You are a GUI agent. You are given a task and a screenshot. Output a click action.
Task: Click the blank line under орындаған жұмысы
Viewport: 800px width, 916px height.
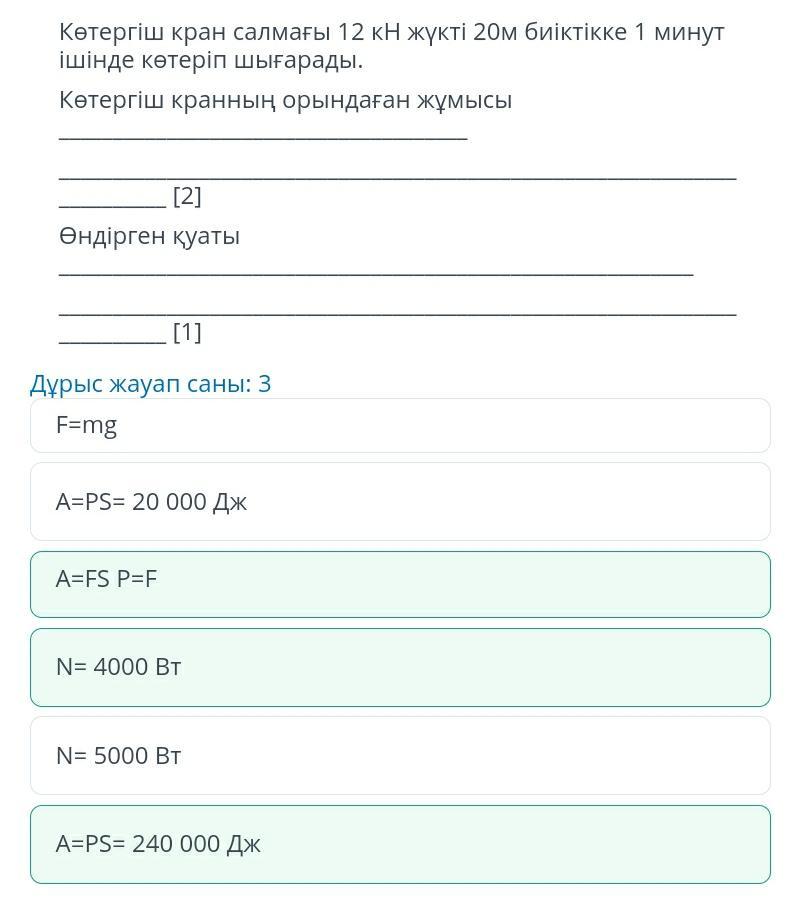(263, 137)
